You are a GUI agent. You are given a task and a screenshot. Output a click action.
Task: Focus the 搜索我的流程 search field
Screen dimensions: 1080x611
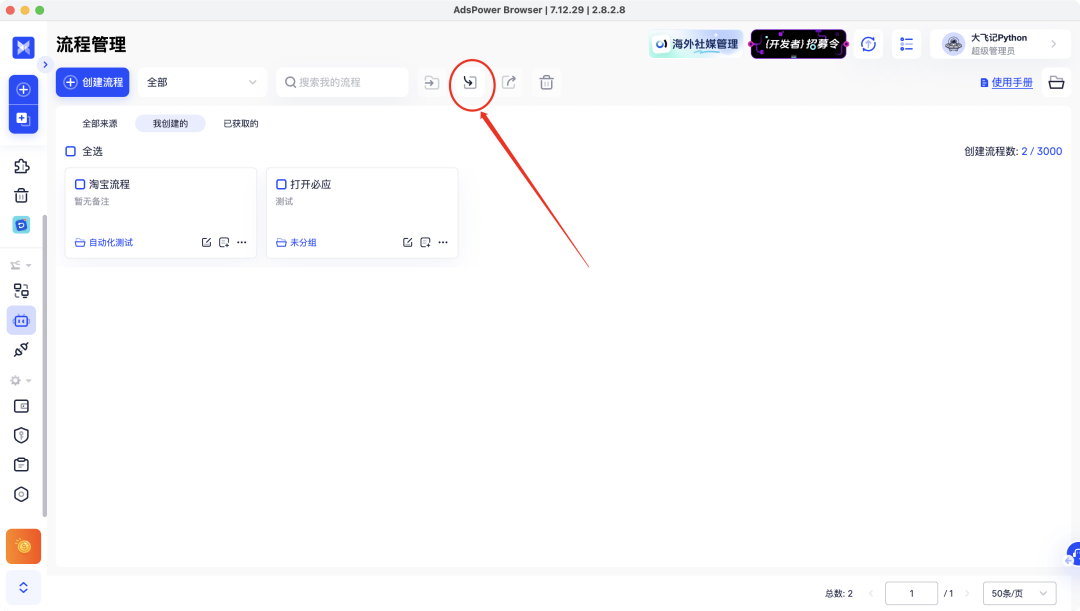click(342, 82)
